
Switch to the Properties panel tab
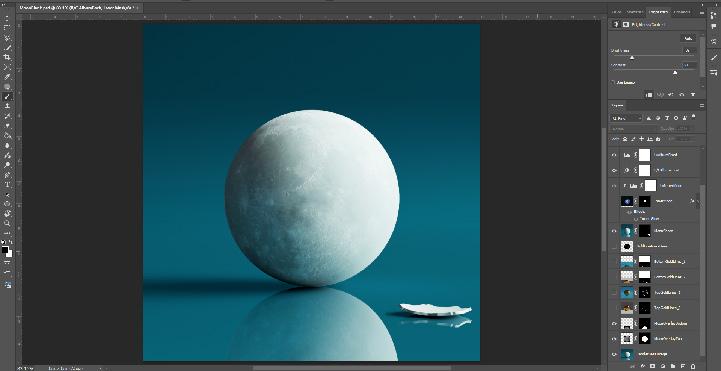click(x=658, y=12)
